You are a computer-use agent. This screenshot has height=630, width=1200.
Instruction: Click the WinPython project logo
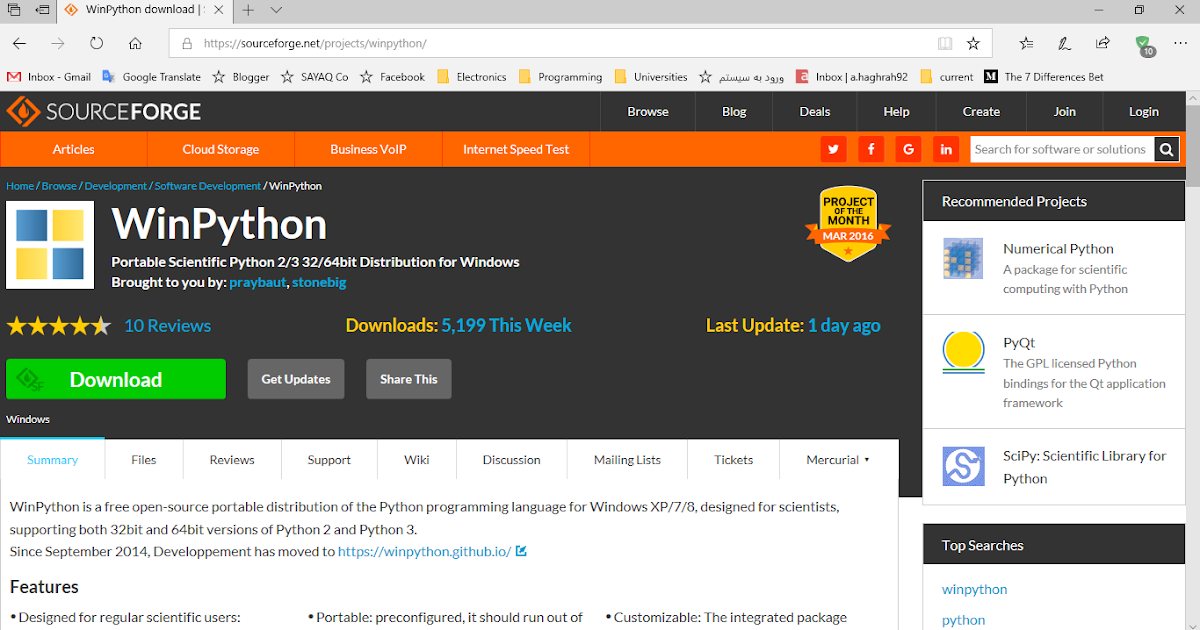(x=50, y=245)
